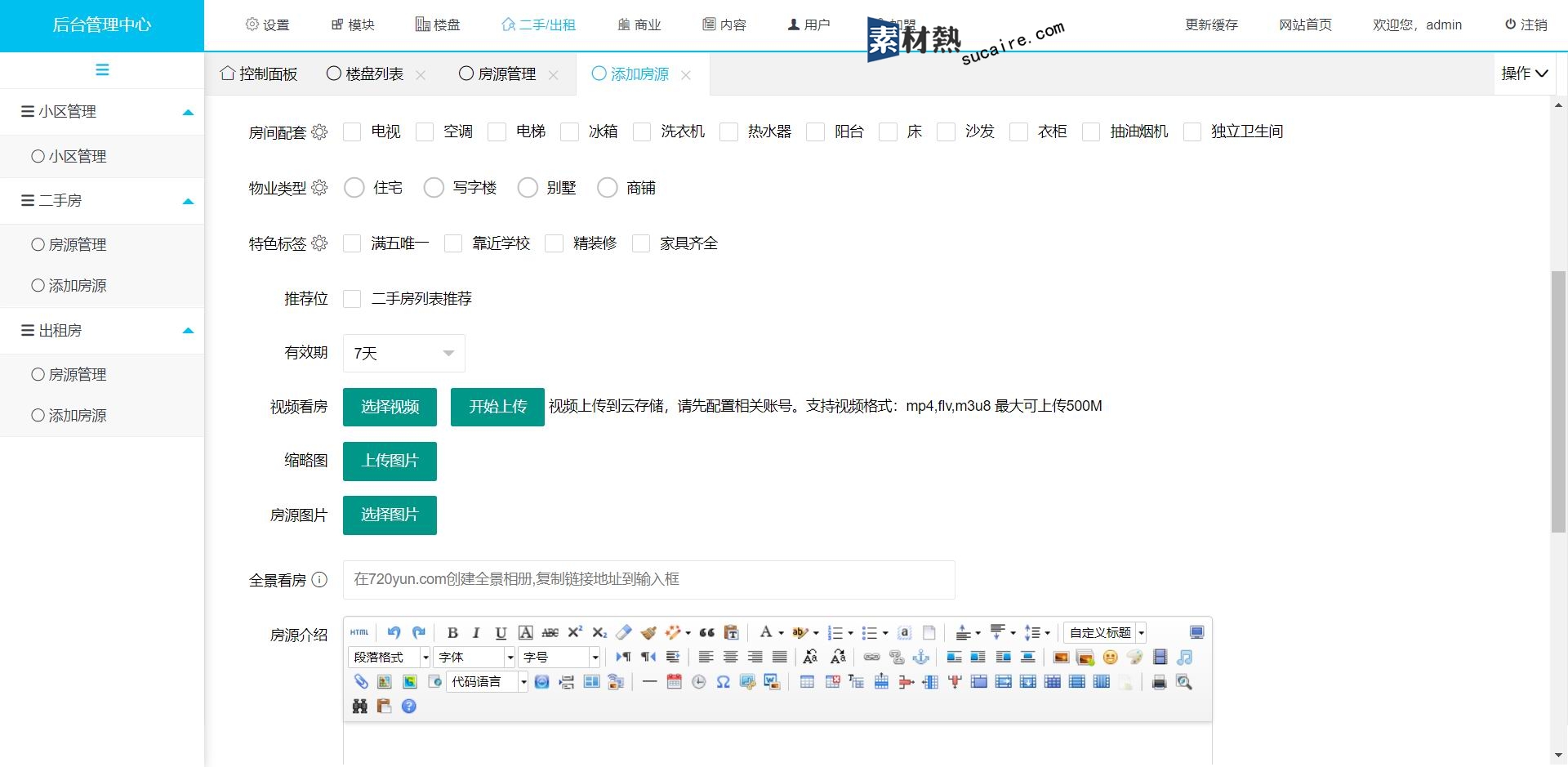Check the 独立卫生间 checkbox

pyautogui.click(x=1192, y=132)
